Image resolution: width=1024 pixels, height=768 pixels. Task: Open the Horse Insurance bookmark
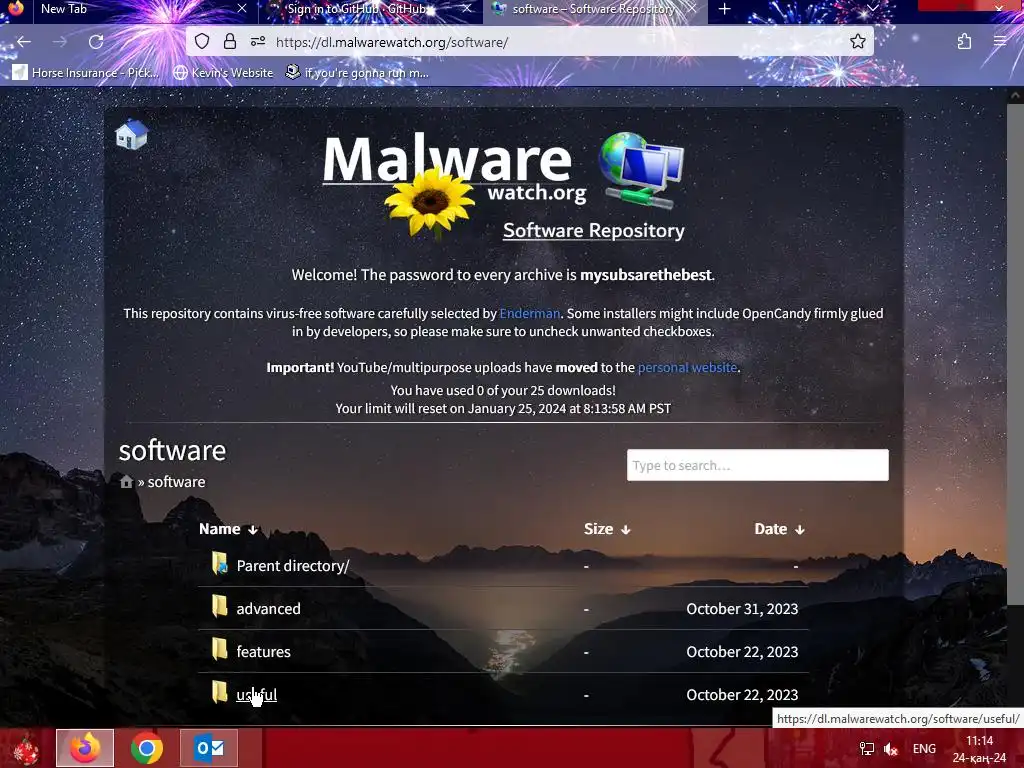[86, 72]
